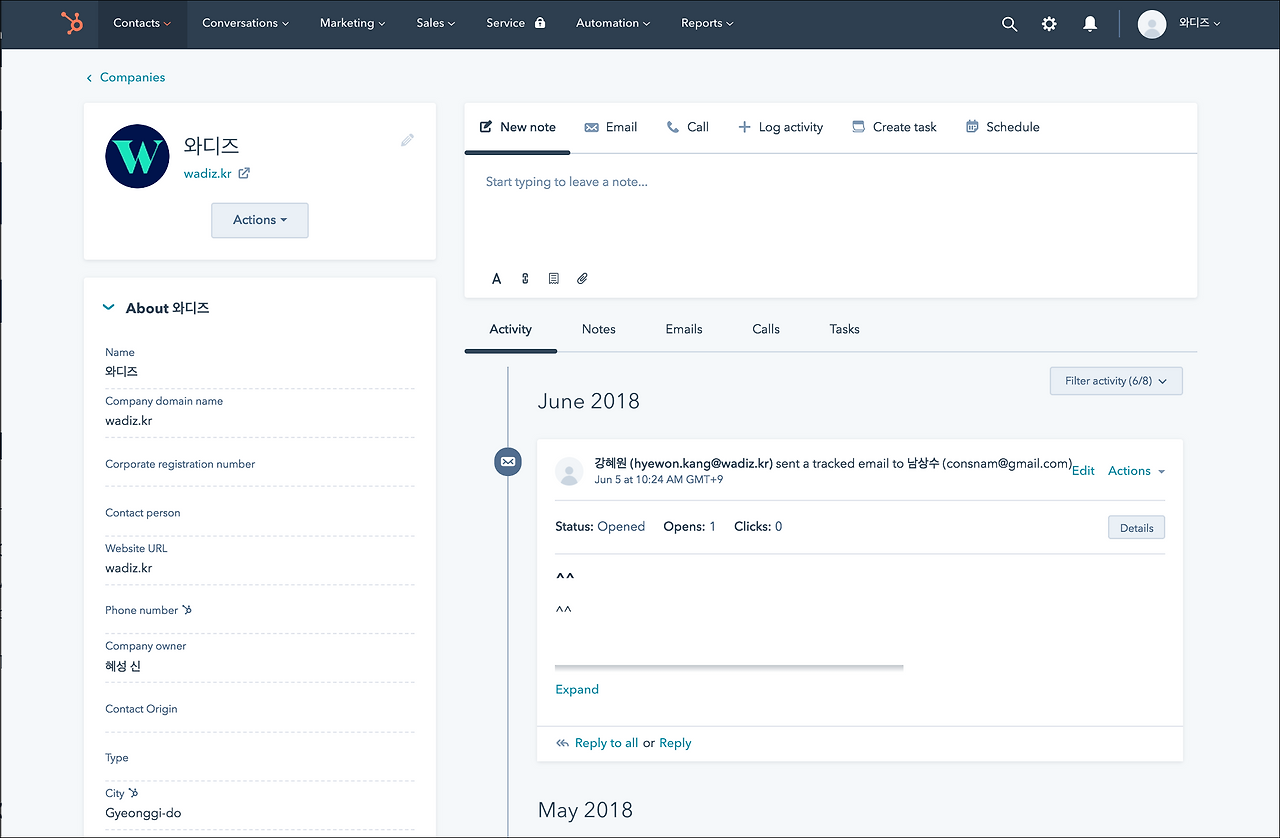Click the Reply to all link
This screenshot has width=1280, height=838.
click(606, 743)
